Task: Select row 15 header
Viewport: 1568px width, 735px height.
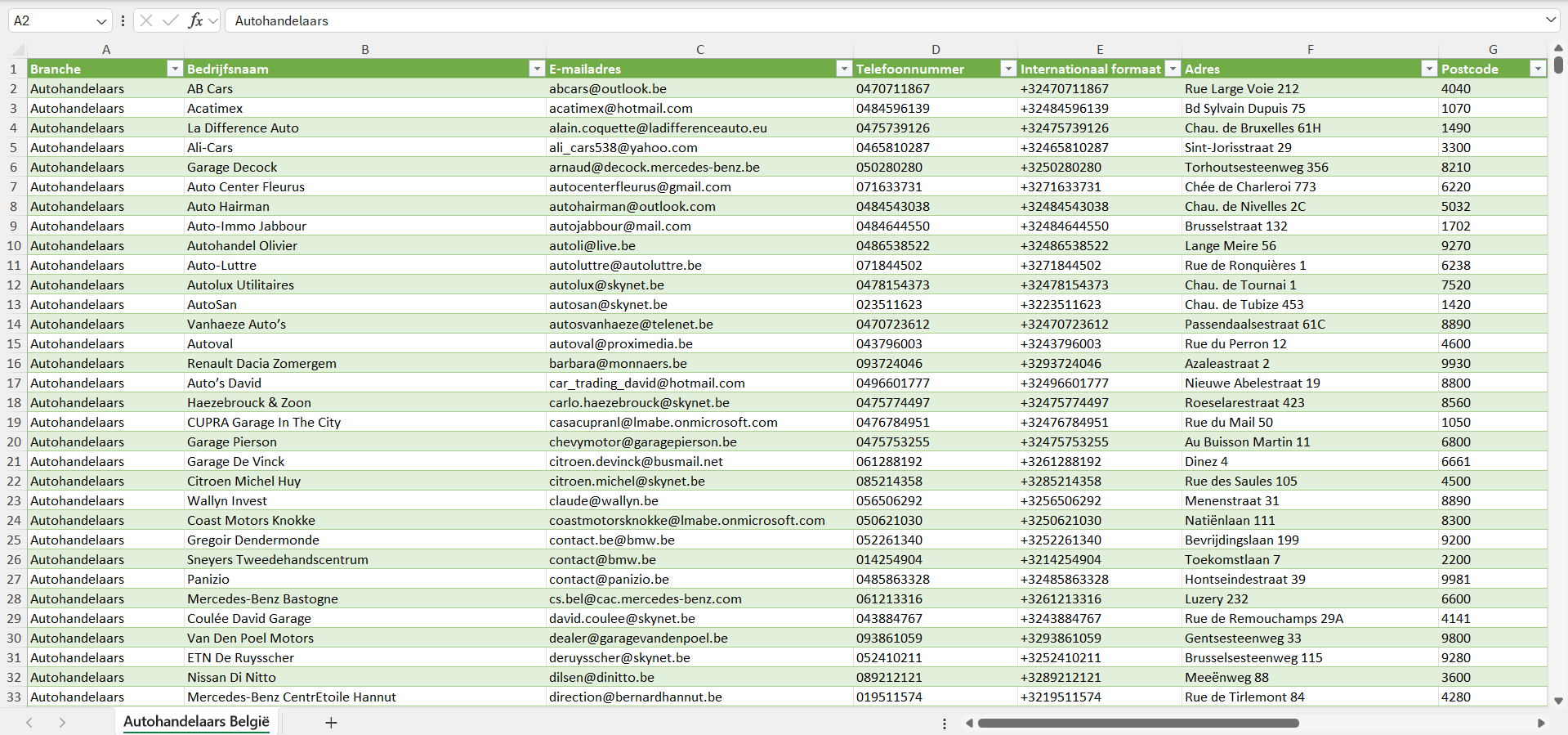Action: pos(14,343)
